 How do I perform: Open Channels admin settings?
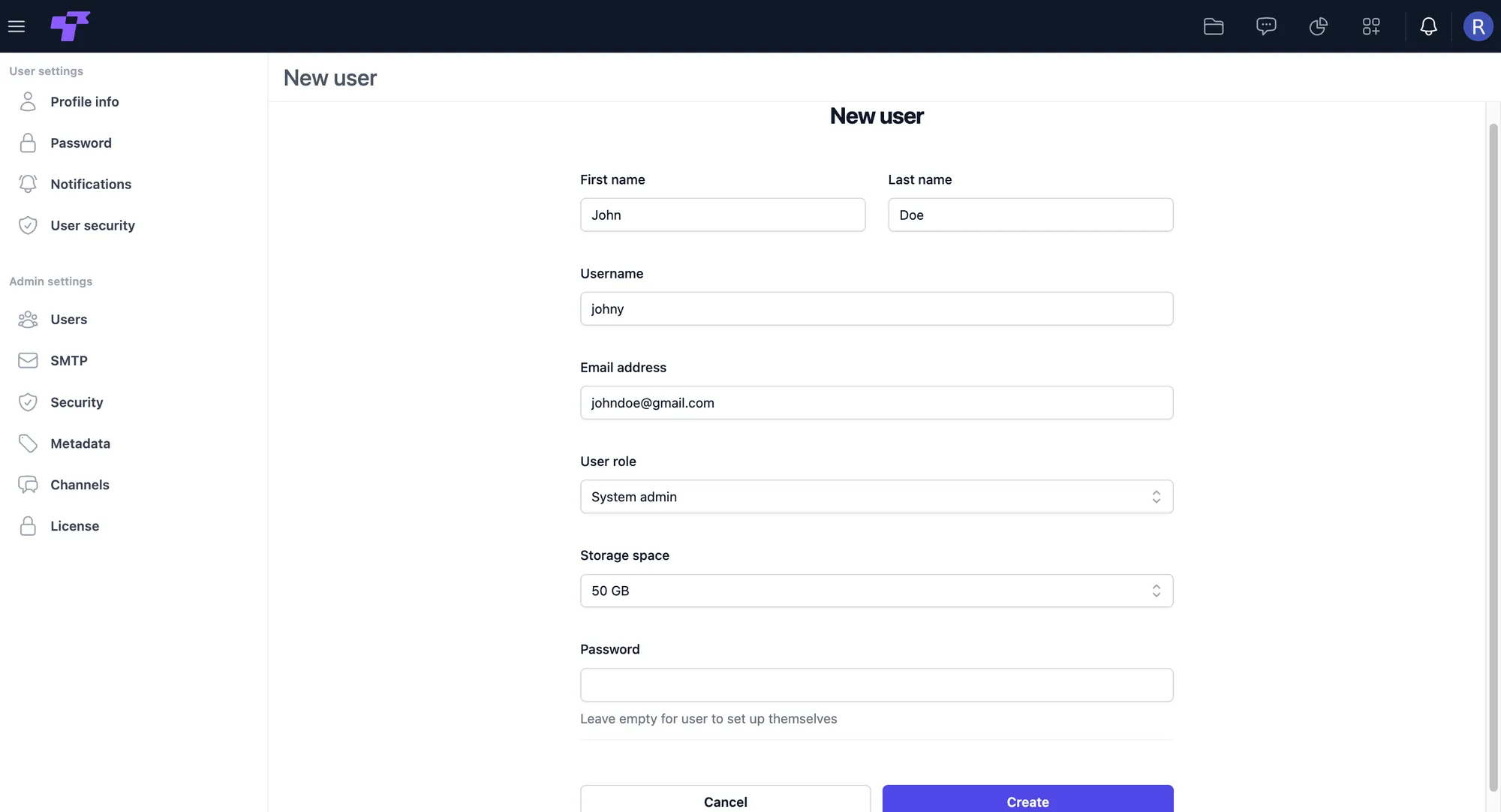pyautogui.click(x=80, y=485)
